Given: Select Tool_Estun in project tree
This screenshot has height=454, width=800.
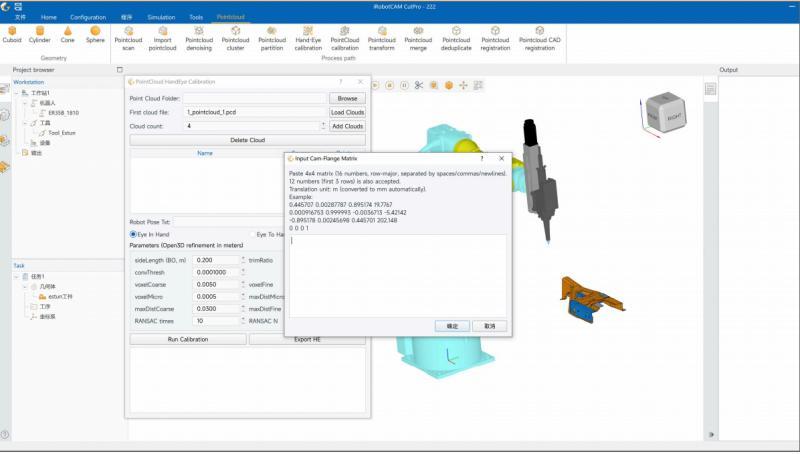Looking at the screenshot, I should [62, 133].
